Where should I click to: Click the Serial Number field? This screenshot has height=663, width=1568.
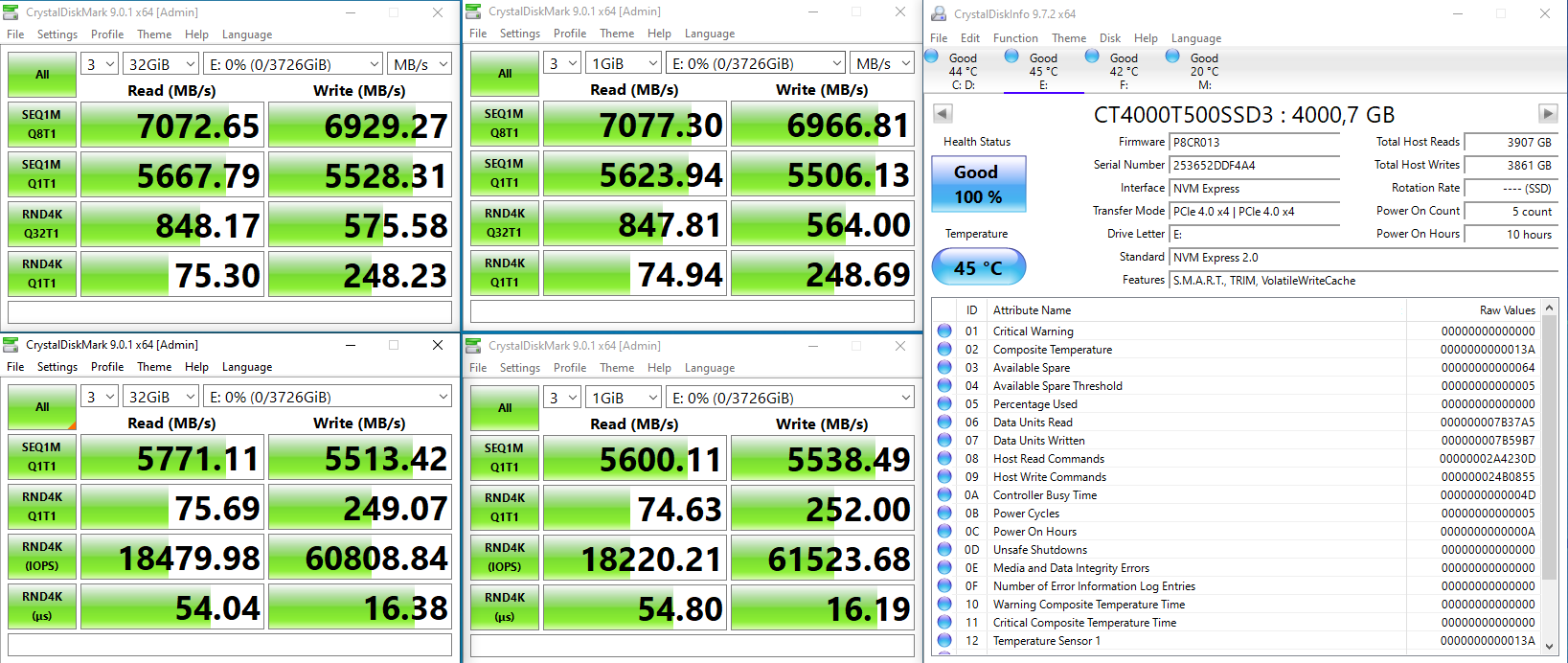point(1254,166)
